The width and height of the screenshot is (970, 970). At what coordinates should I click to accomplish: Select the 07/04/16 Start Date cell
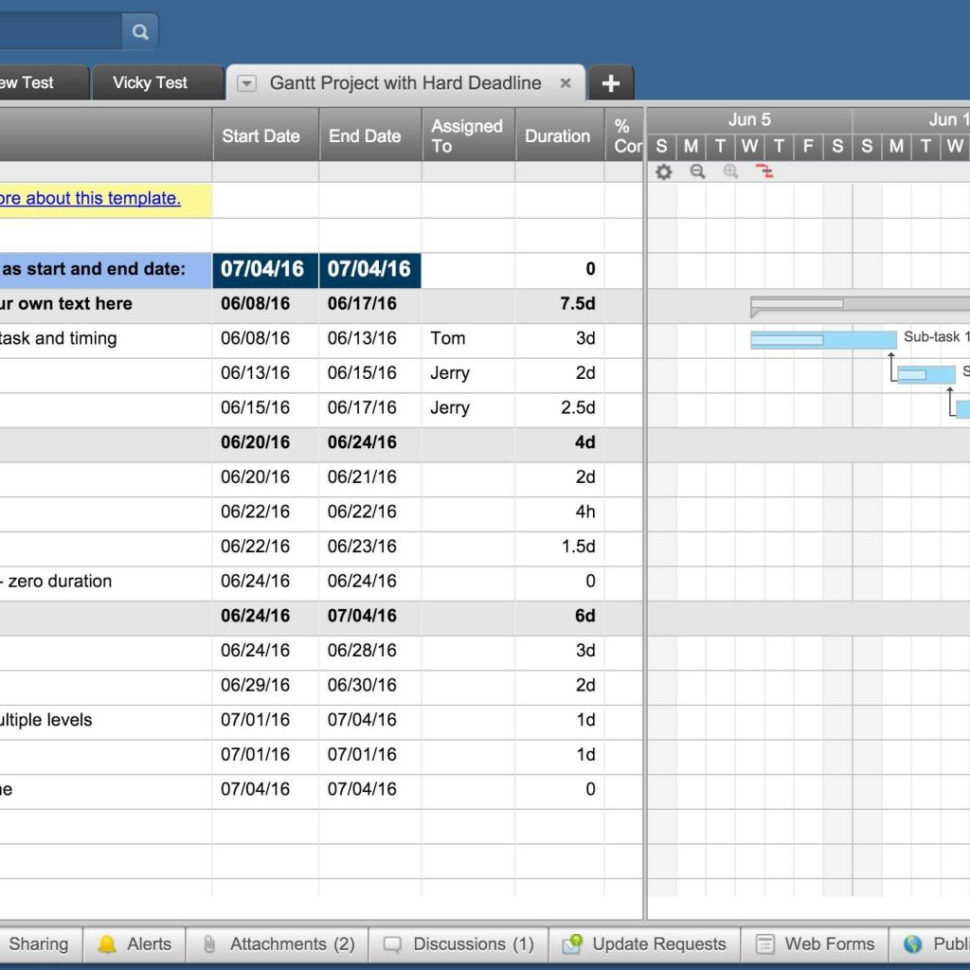point(263,269)
